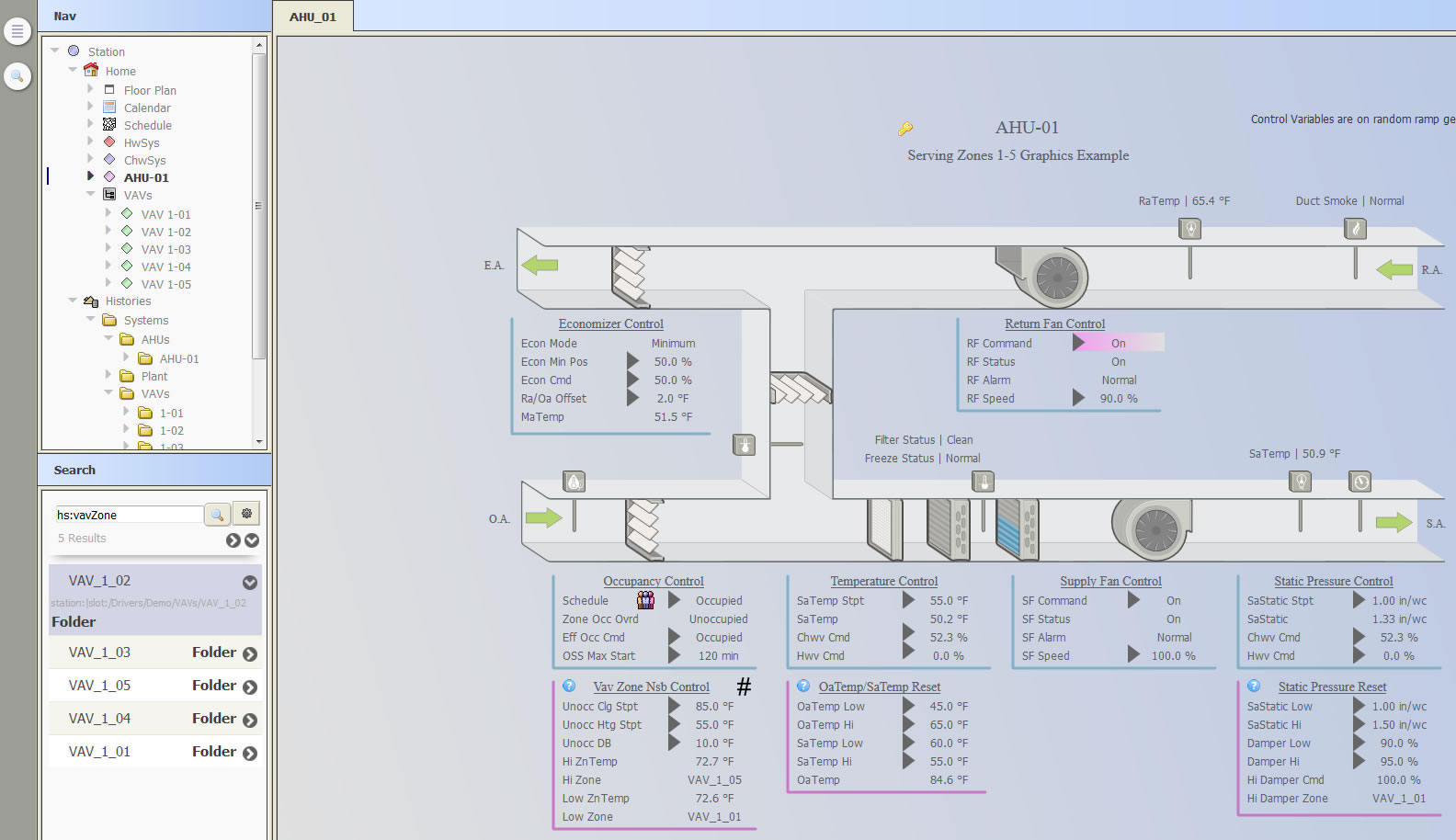This screenshot has width=1456, height=840.
Task: Click the SaTemp sensor icon
Action: pos(1300,482)
